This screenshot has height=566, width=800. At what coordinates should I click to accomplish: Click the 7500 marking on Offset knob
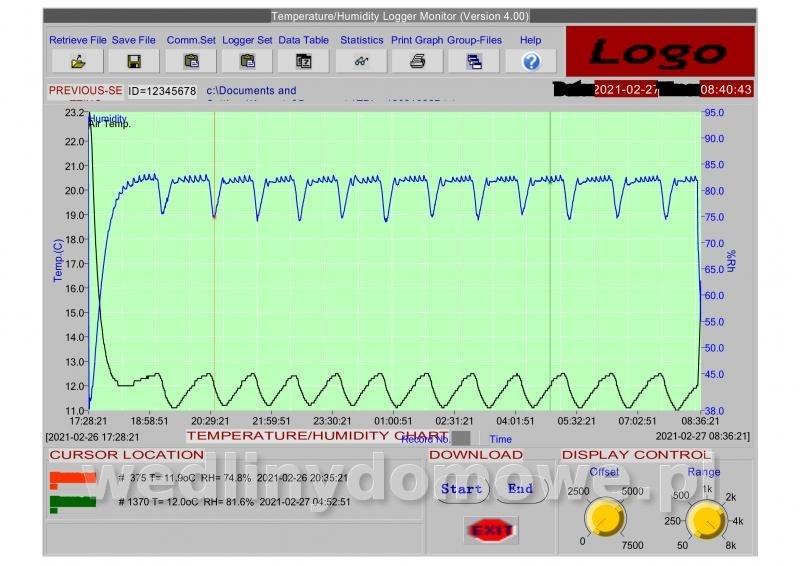(x=632, y=546)
